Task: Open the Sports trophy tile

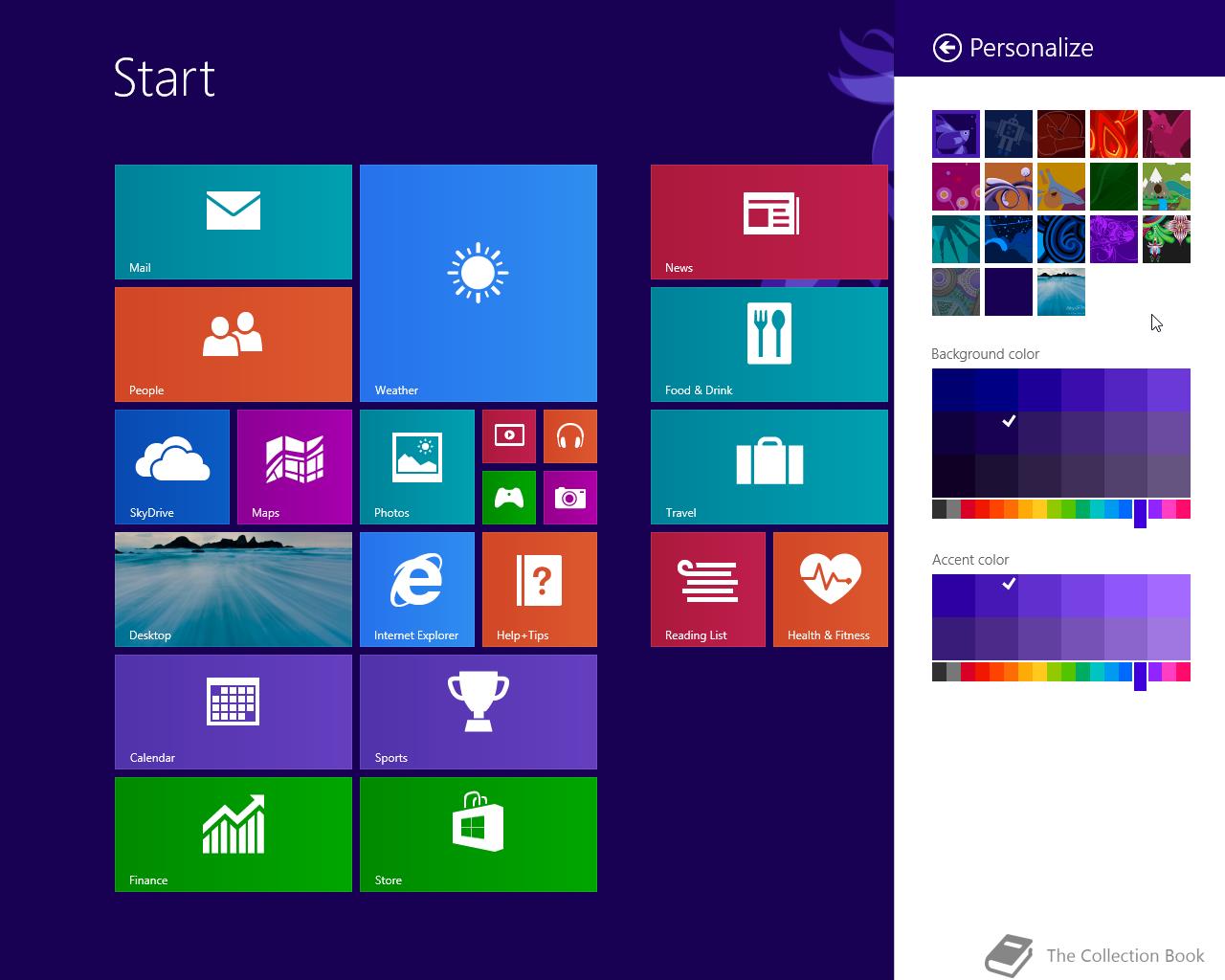Action: coord(479,712)
